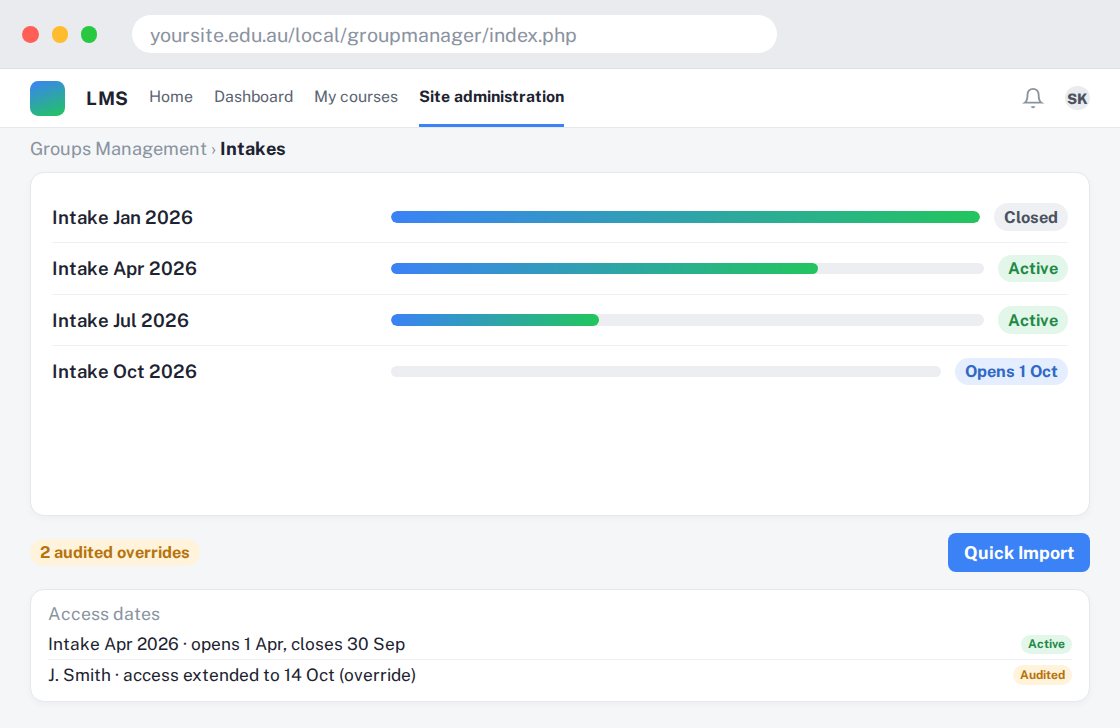The image size is (1120, 728).
Task: Click the yellow minimize dot
Action: pos(60,34)
